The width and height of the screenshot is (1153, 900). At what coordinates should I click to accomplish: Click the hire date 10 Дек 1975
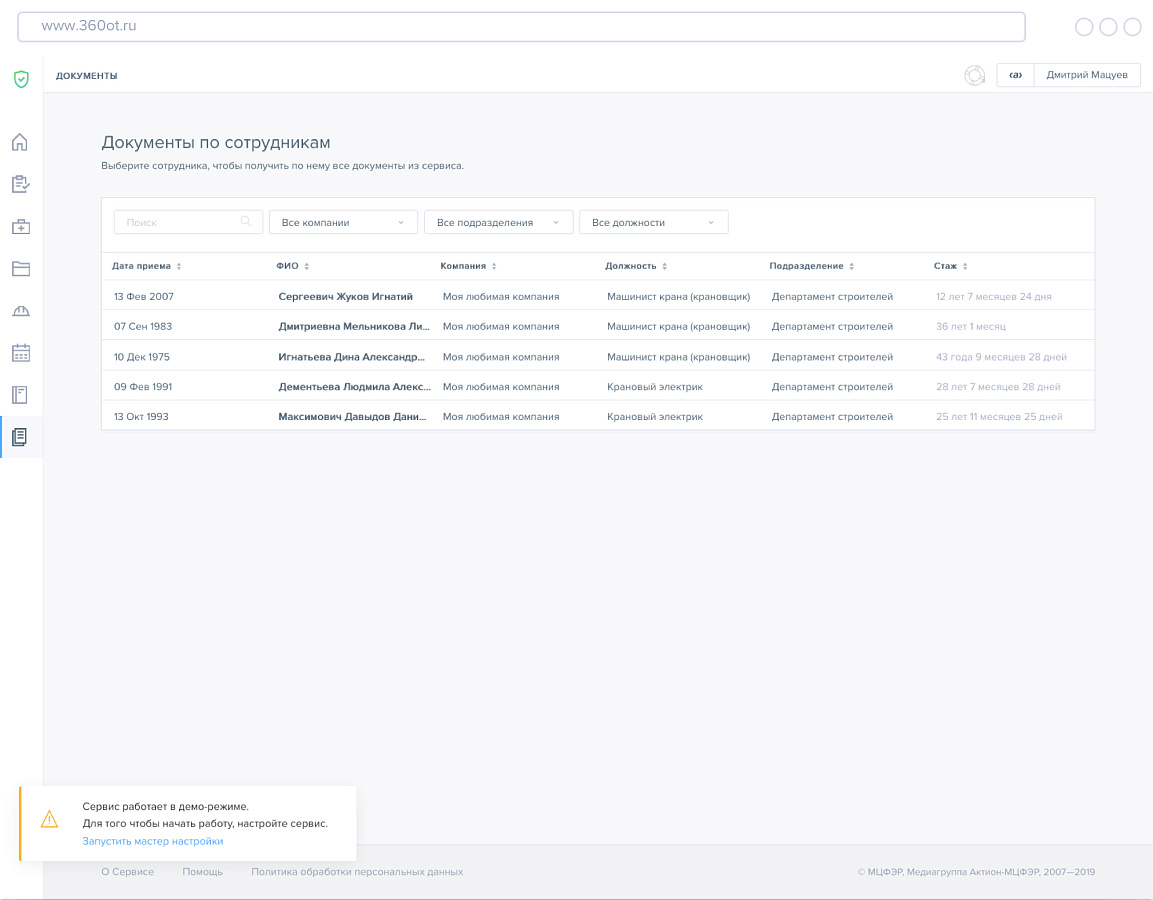pyautogui.click(x=141, y=357)
